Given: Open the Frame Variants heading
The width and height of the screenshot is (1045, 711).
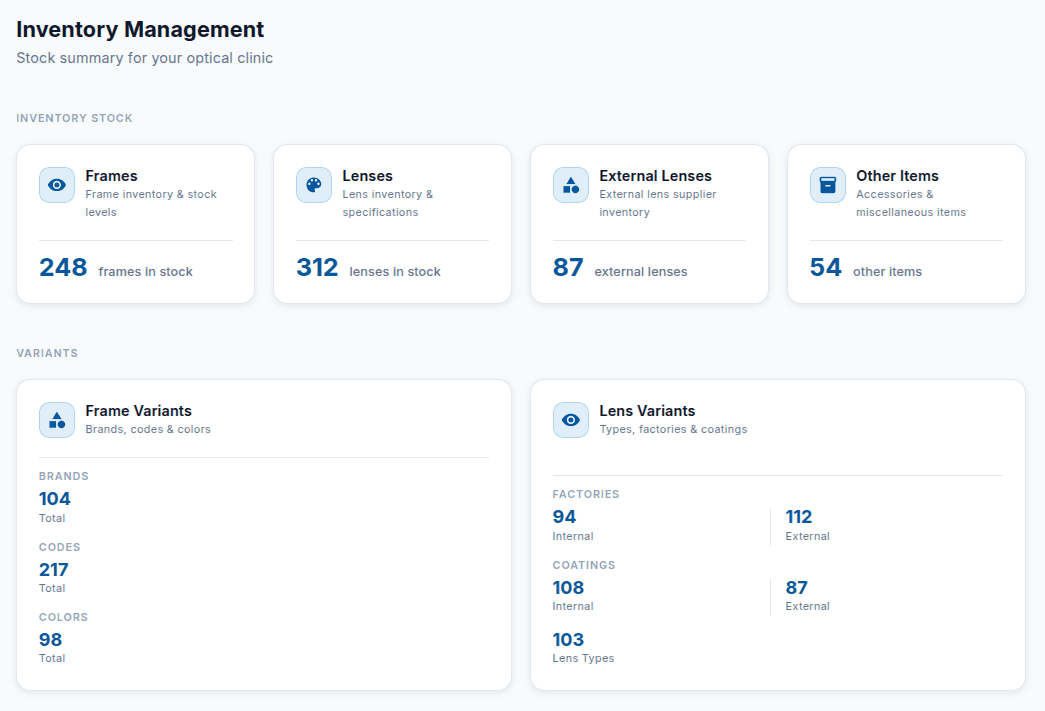Looking at the screenshot, I should [138, 410].
